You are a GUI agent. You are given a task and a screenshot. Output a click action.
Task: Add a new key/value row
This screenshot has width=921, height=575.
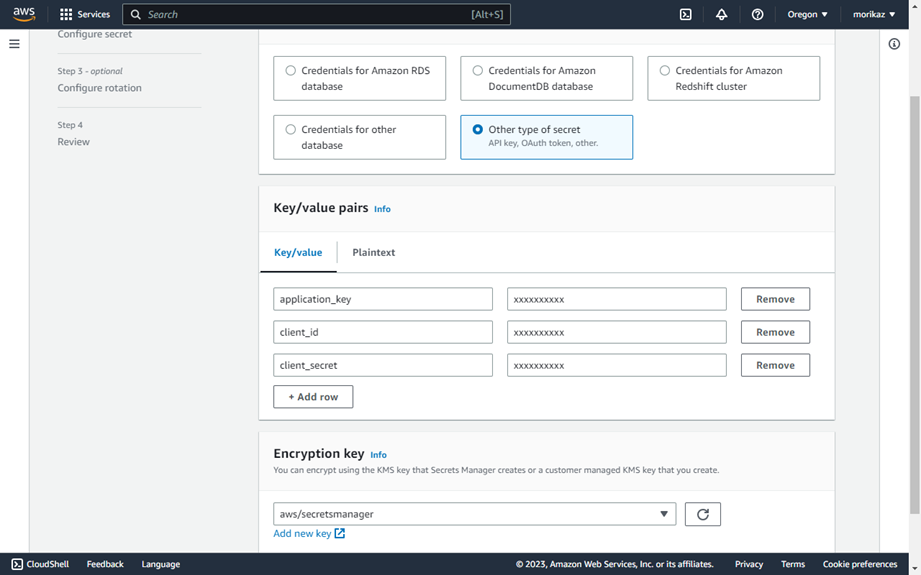(x=313, y=397)
